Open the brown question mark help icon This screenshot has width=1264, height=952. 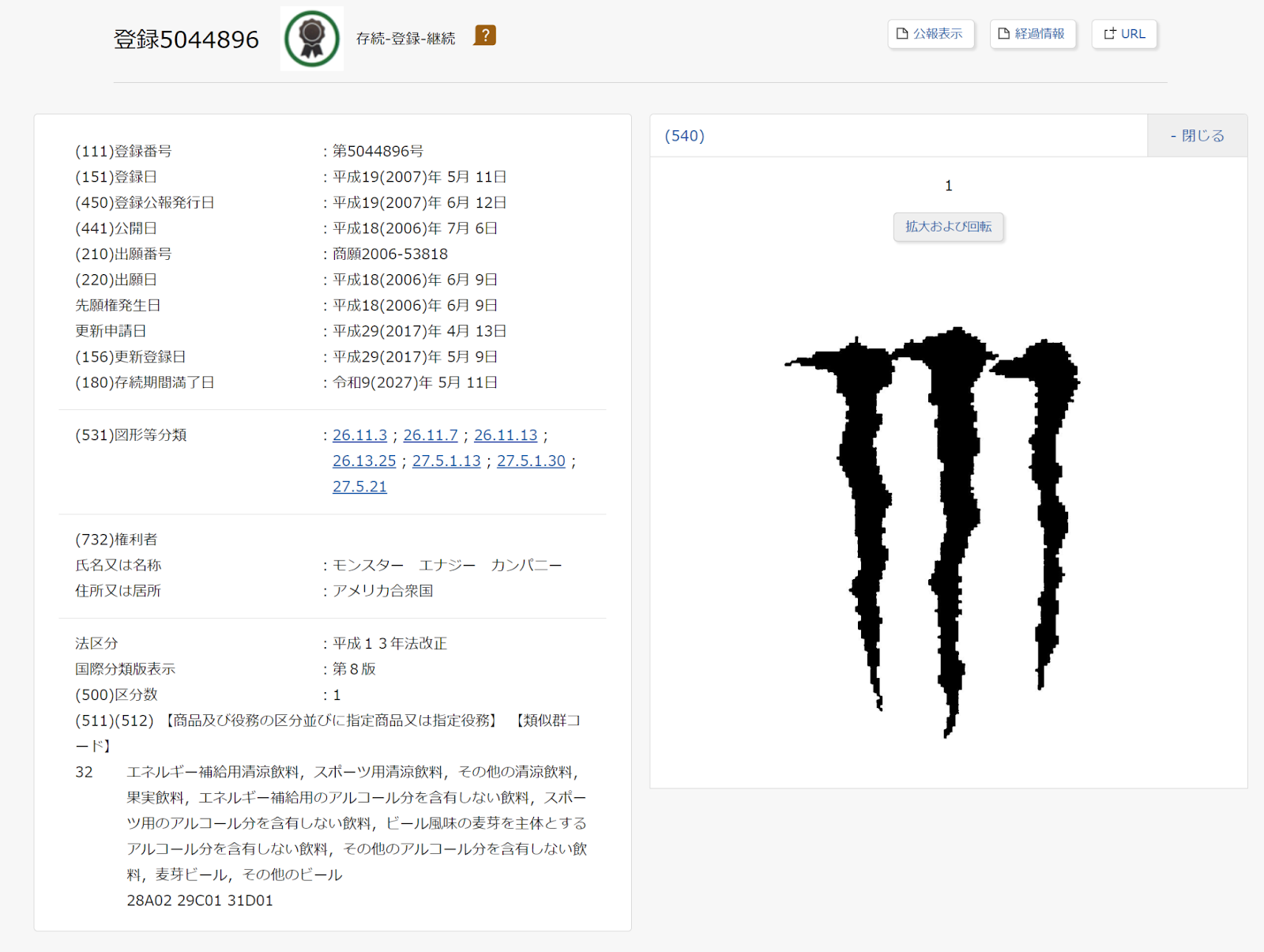coord(484,36)
